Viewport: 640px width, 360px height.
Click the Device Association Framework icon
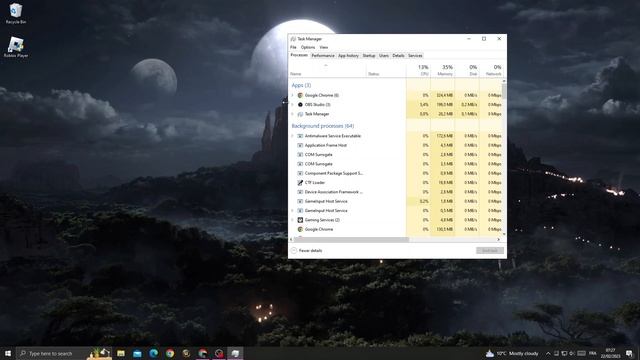point(300,192)
